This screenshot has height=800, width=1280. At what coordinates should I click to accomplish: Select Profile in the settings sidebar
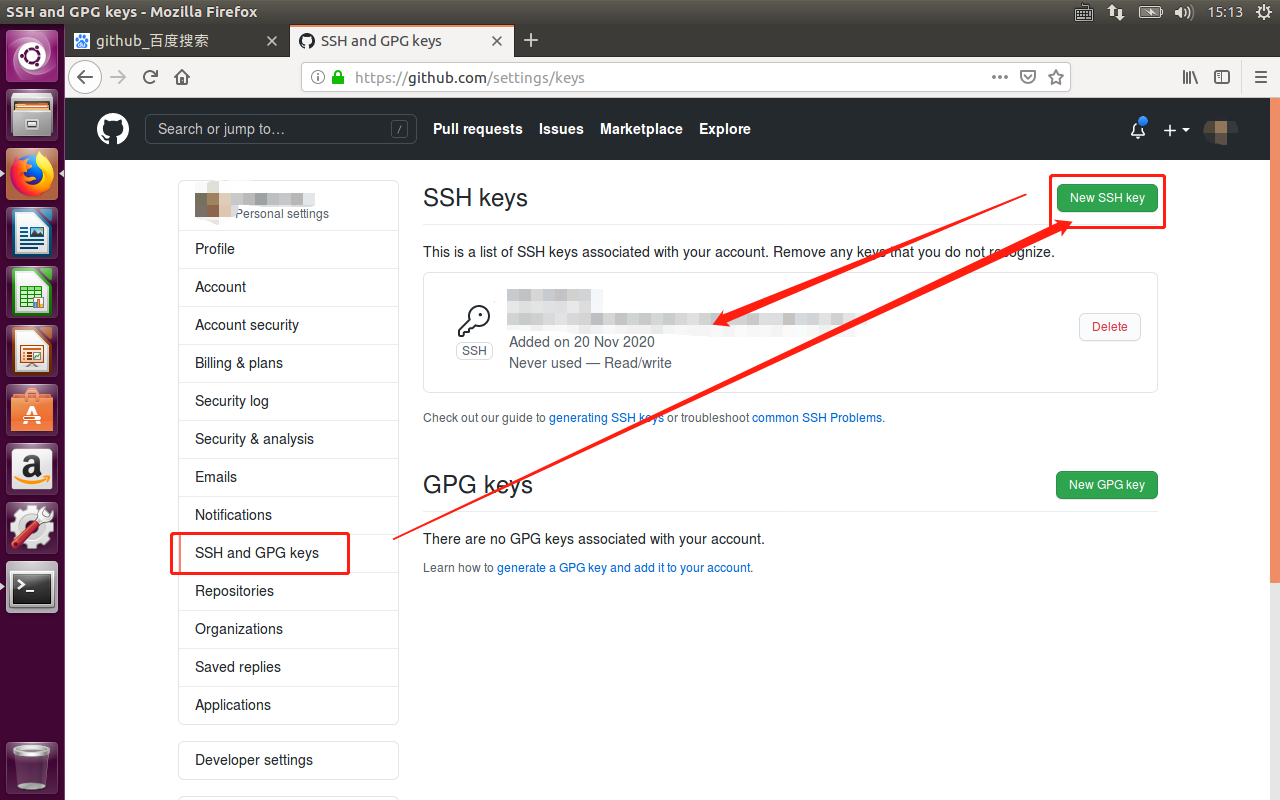tap(288, 249)
